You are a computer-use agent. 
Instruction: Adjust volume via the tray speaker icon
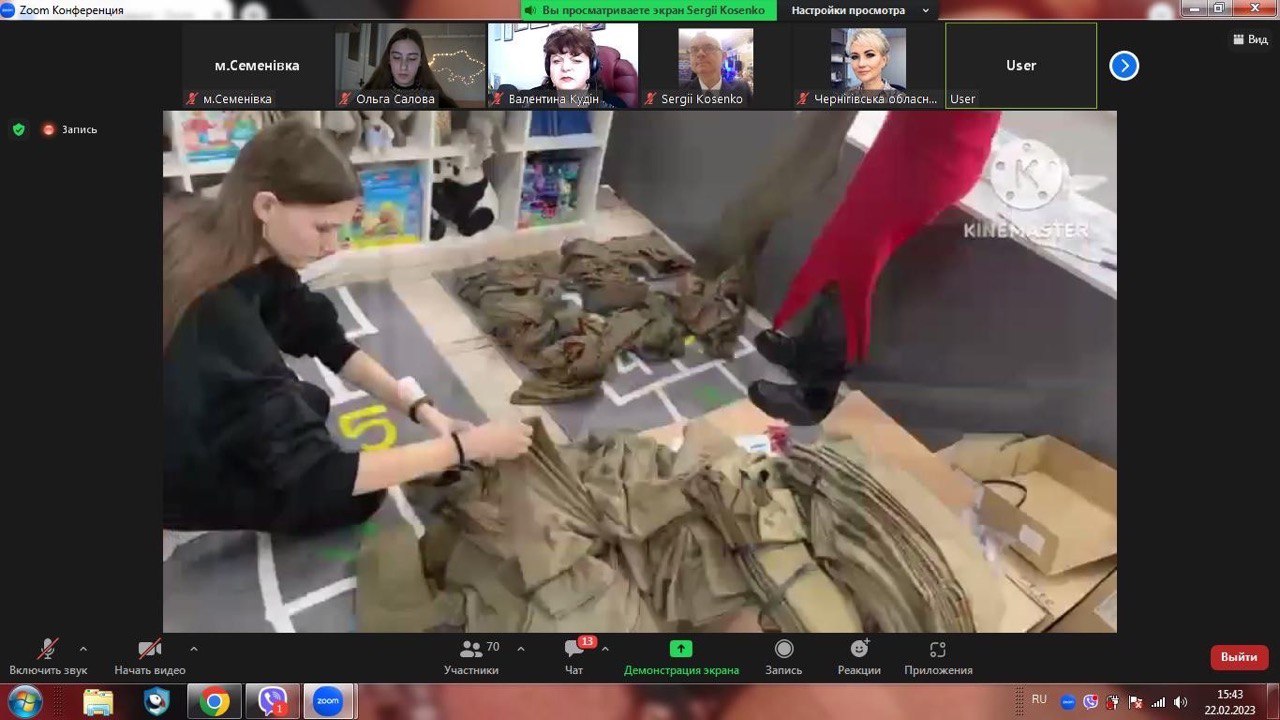(1181, 702)
